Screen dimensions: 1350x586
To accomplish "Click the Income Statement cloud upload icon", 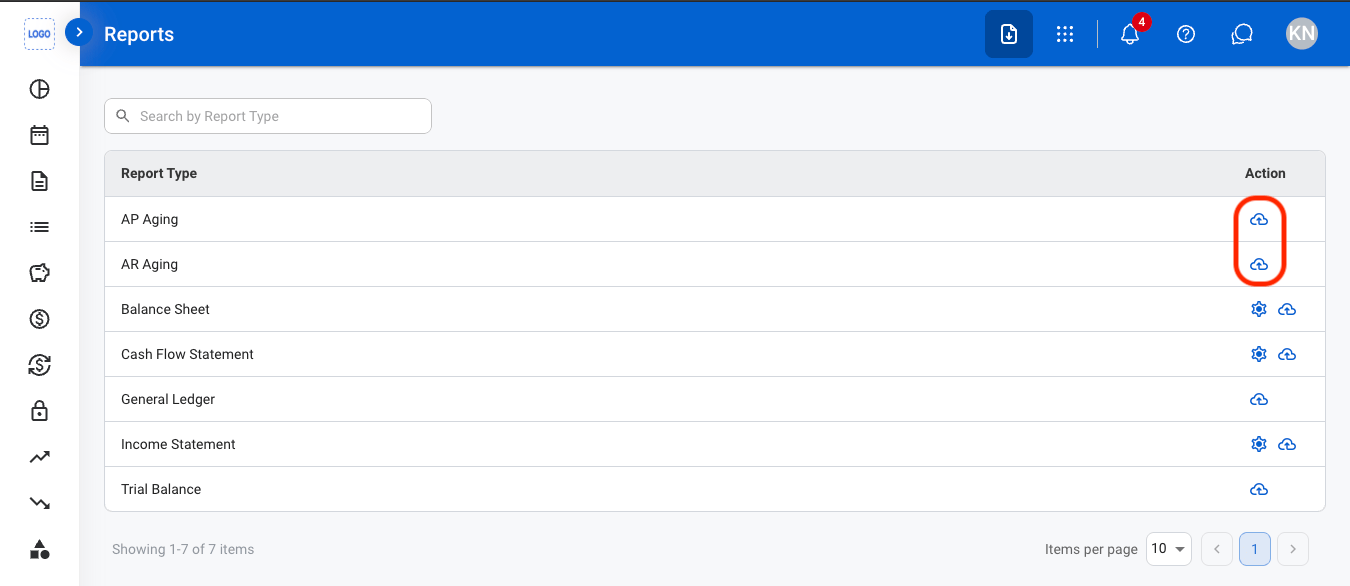I will [x=1287, y=444].
